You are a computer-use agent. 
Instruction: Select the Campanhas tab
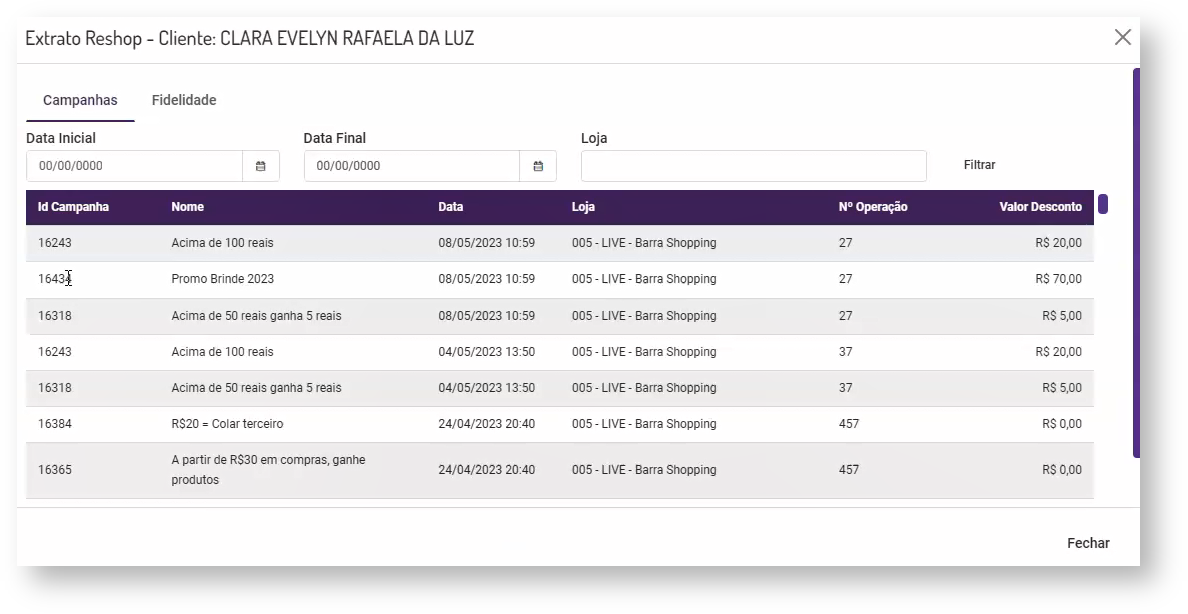tap(80, 100)
